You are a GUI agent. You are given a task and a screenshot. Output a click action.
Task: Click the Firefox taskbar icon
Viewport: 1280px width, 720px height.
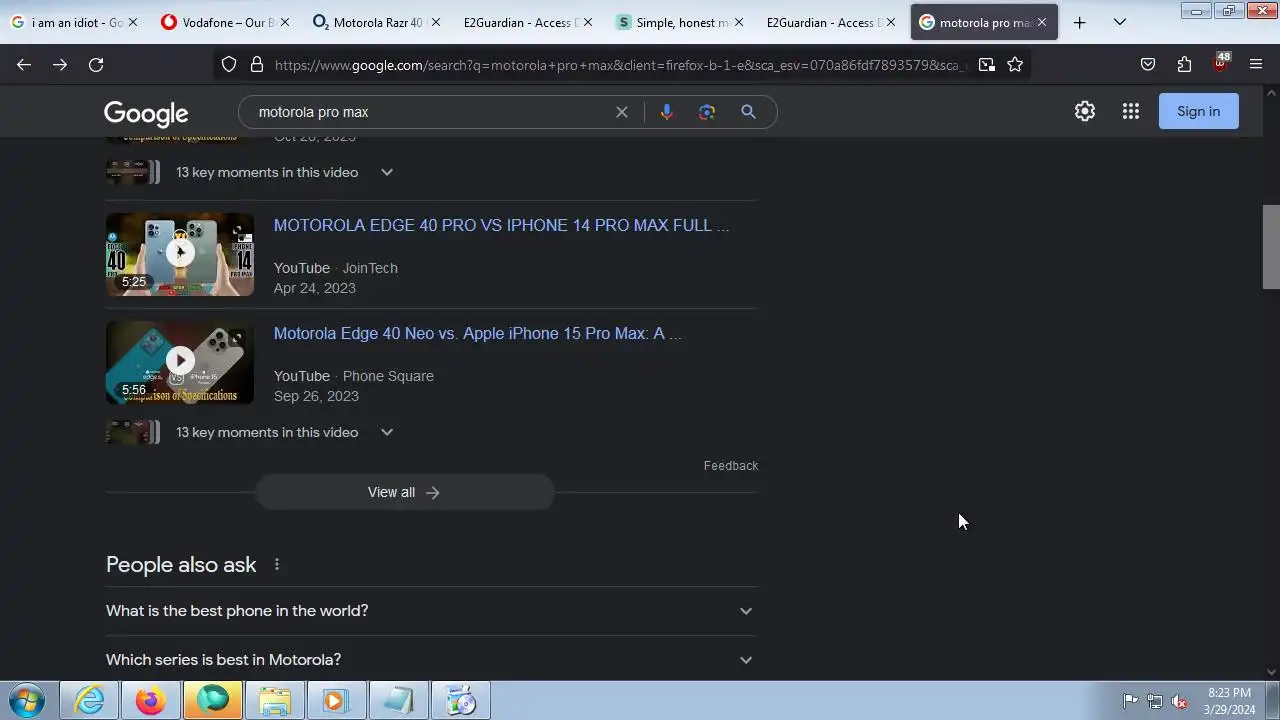[x=151, y=700]
